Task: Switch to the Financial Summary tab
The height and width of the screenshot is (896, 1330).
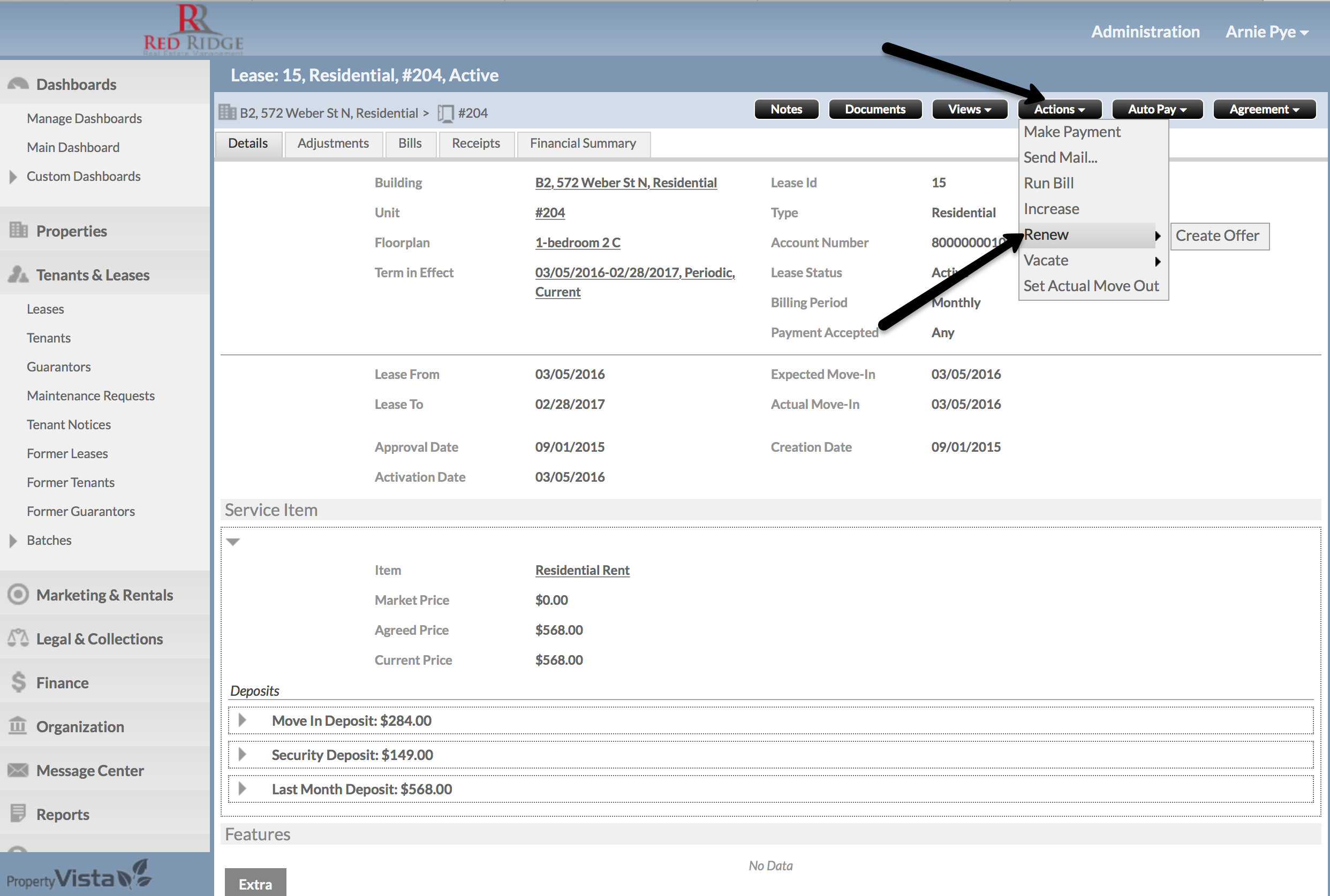Action: (583, 143)
